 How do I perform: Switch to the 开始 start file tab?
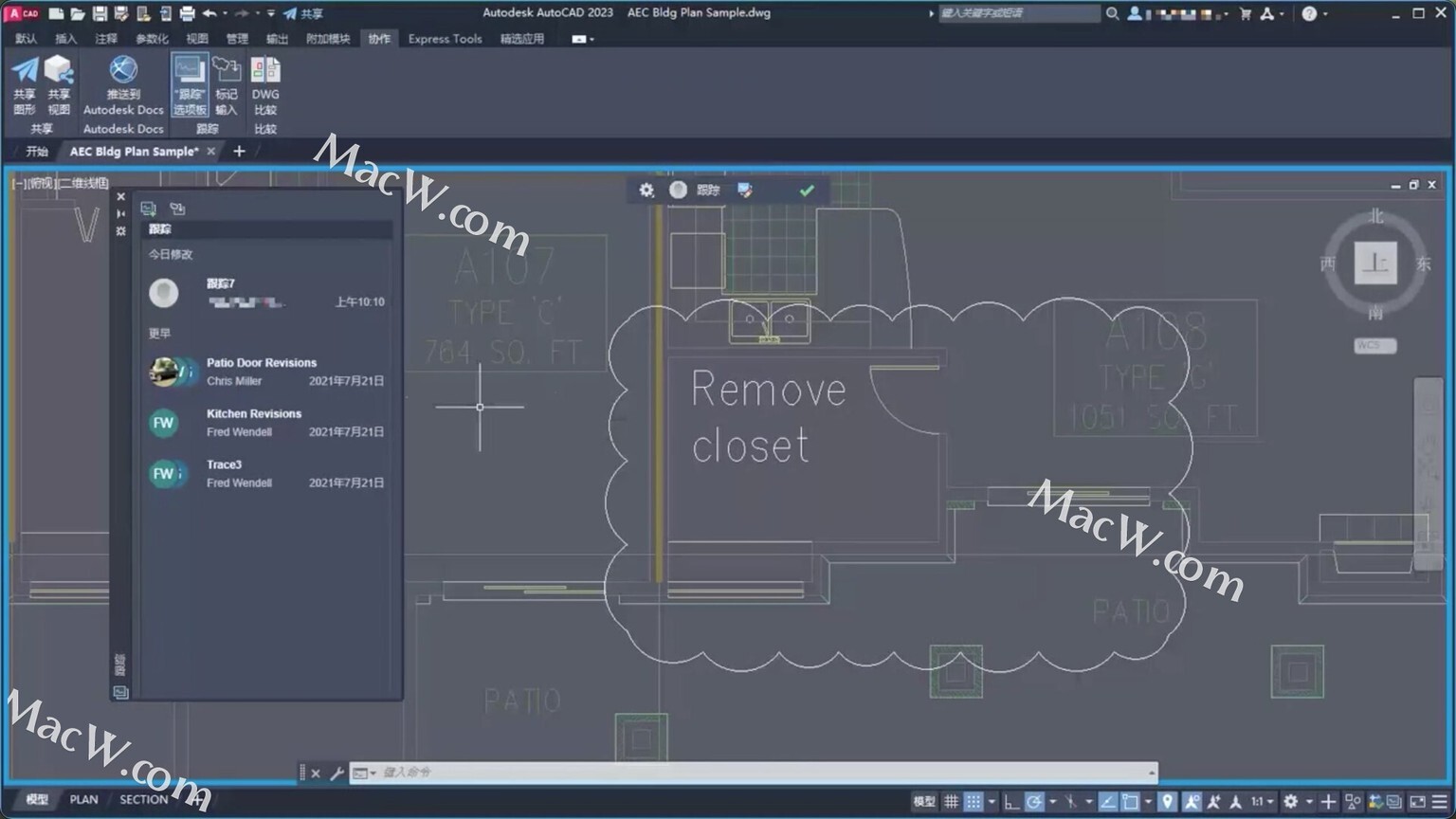pyautogui.click(x=37, y=152)
